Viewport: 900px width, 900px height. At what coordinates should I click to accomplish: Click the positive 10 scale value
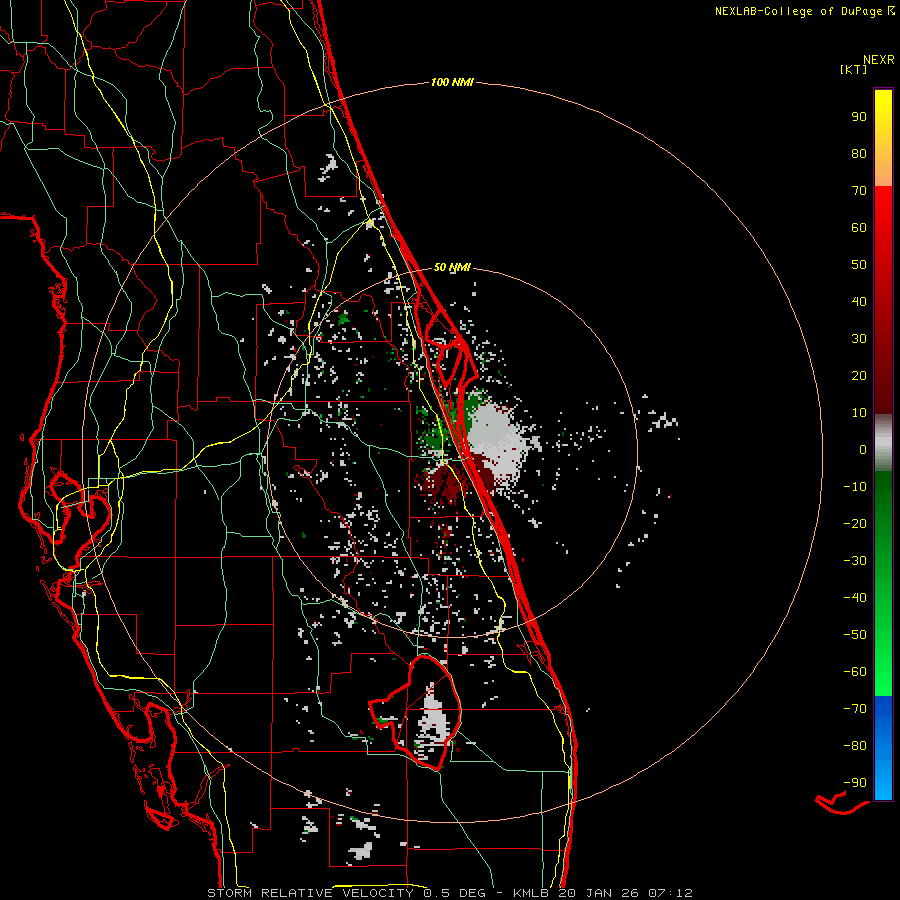click(859, 413)
